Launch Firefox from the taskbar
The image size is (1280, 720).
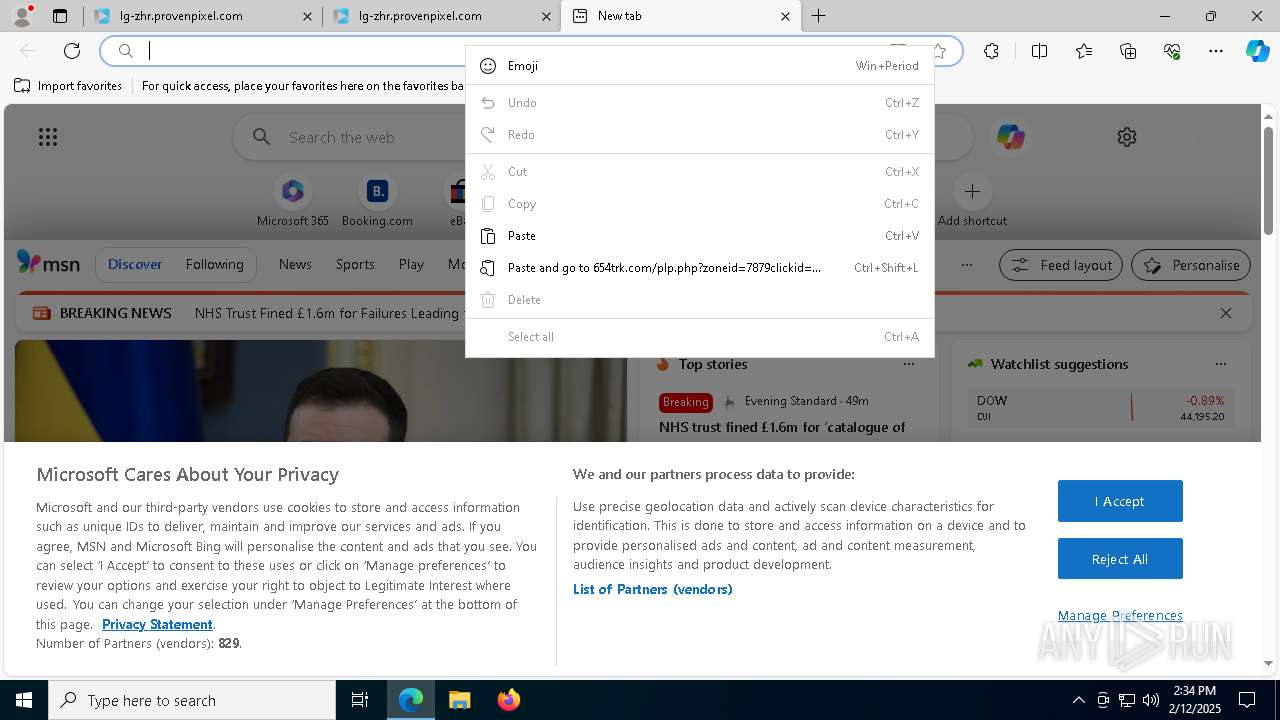click(508, 700)
